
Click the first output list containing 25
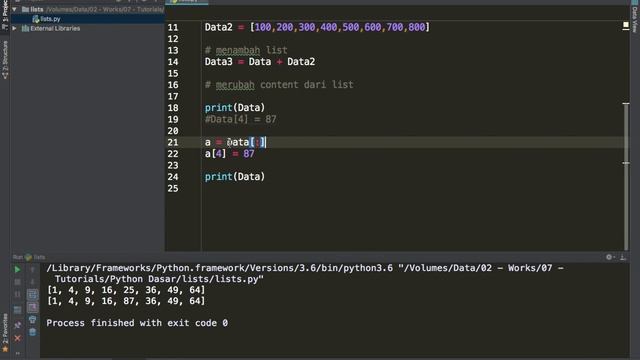126,290
